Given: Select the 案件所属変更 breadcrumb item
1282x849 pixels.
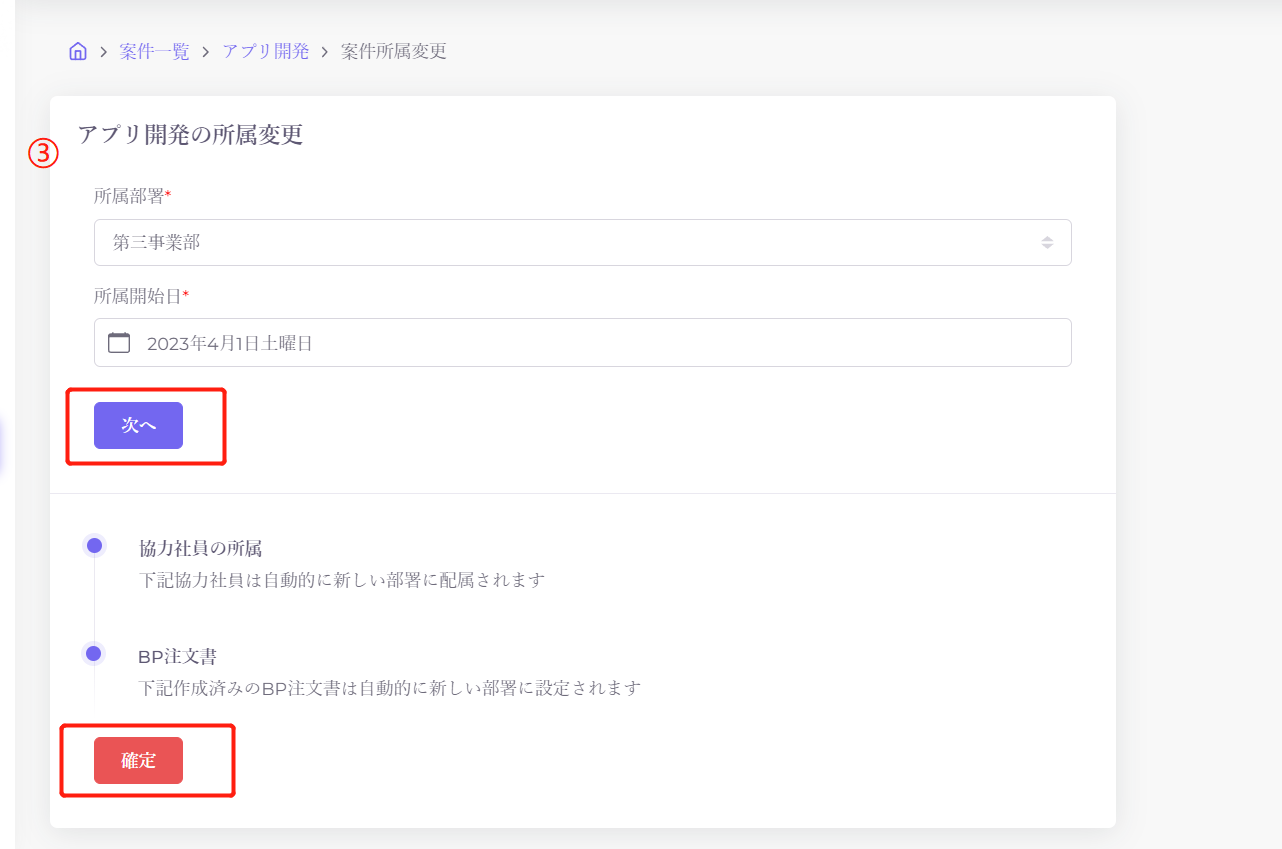Looking at the screenshot, I should 393,52.
